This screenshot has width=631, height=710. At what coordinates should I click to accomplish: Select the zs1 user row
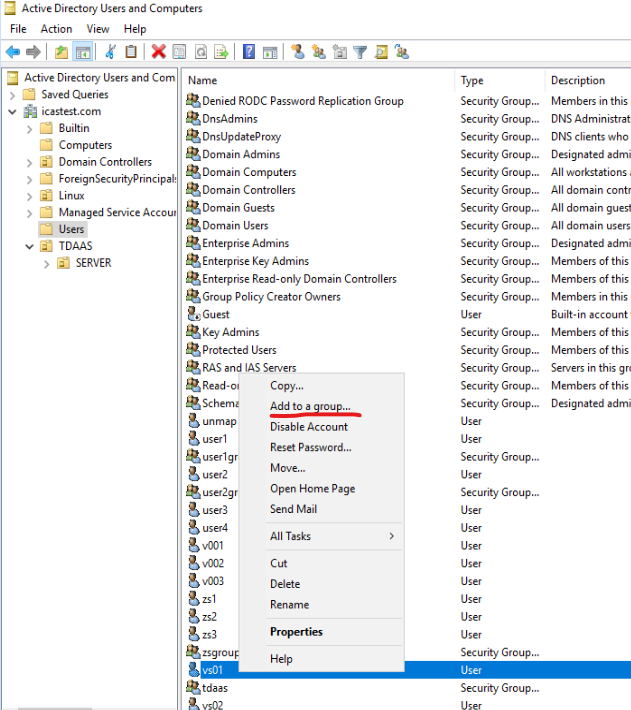pos(407,599)
